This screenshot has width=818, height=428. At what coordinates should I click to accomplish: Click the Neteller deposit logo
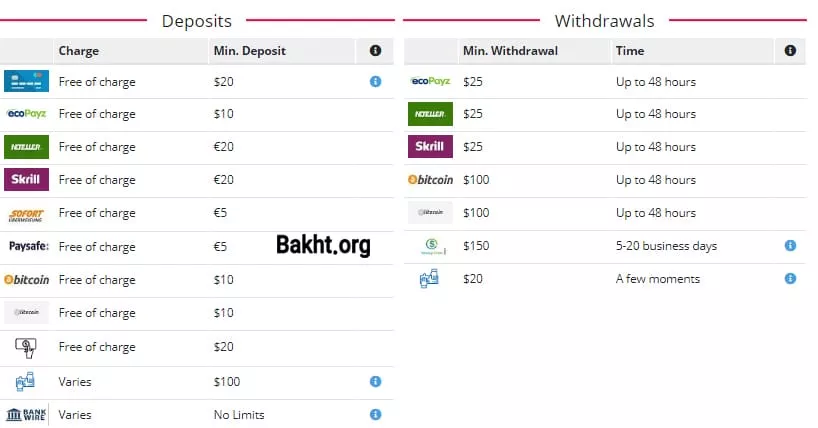point(26,147)
